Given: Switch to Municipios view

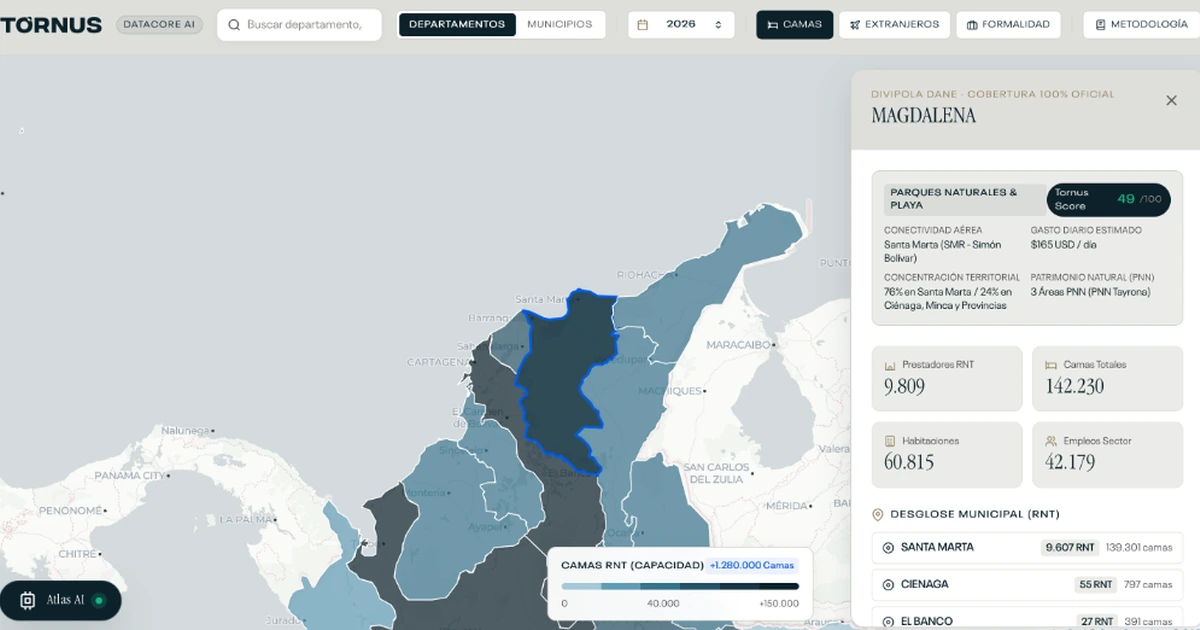Looking at the screenshot, I should coord(559,25).
